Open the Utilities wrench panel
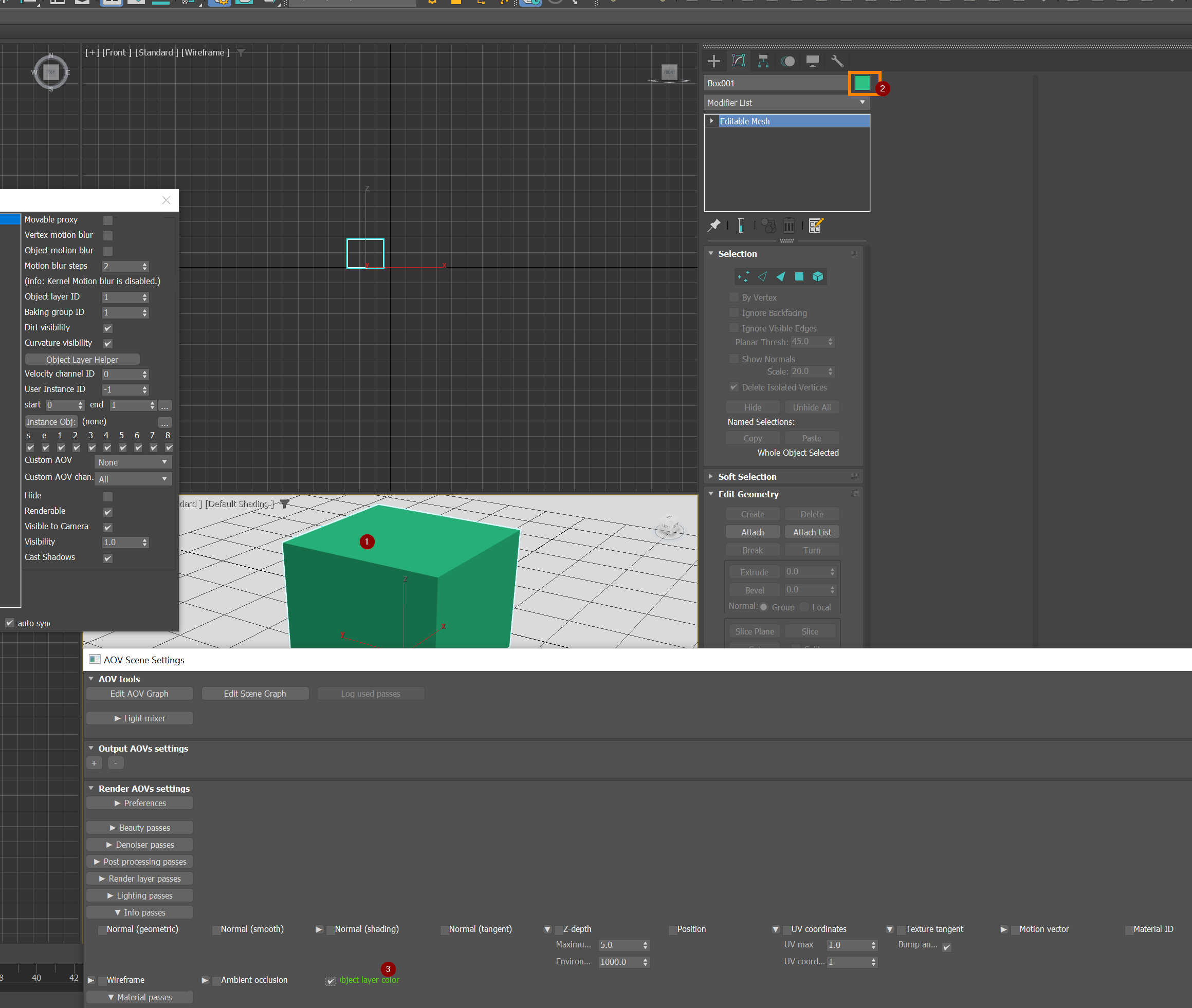Image resolution: width=1192 pixels, height=1008 pixels. click(x=837, y=61)
